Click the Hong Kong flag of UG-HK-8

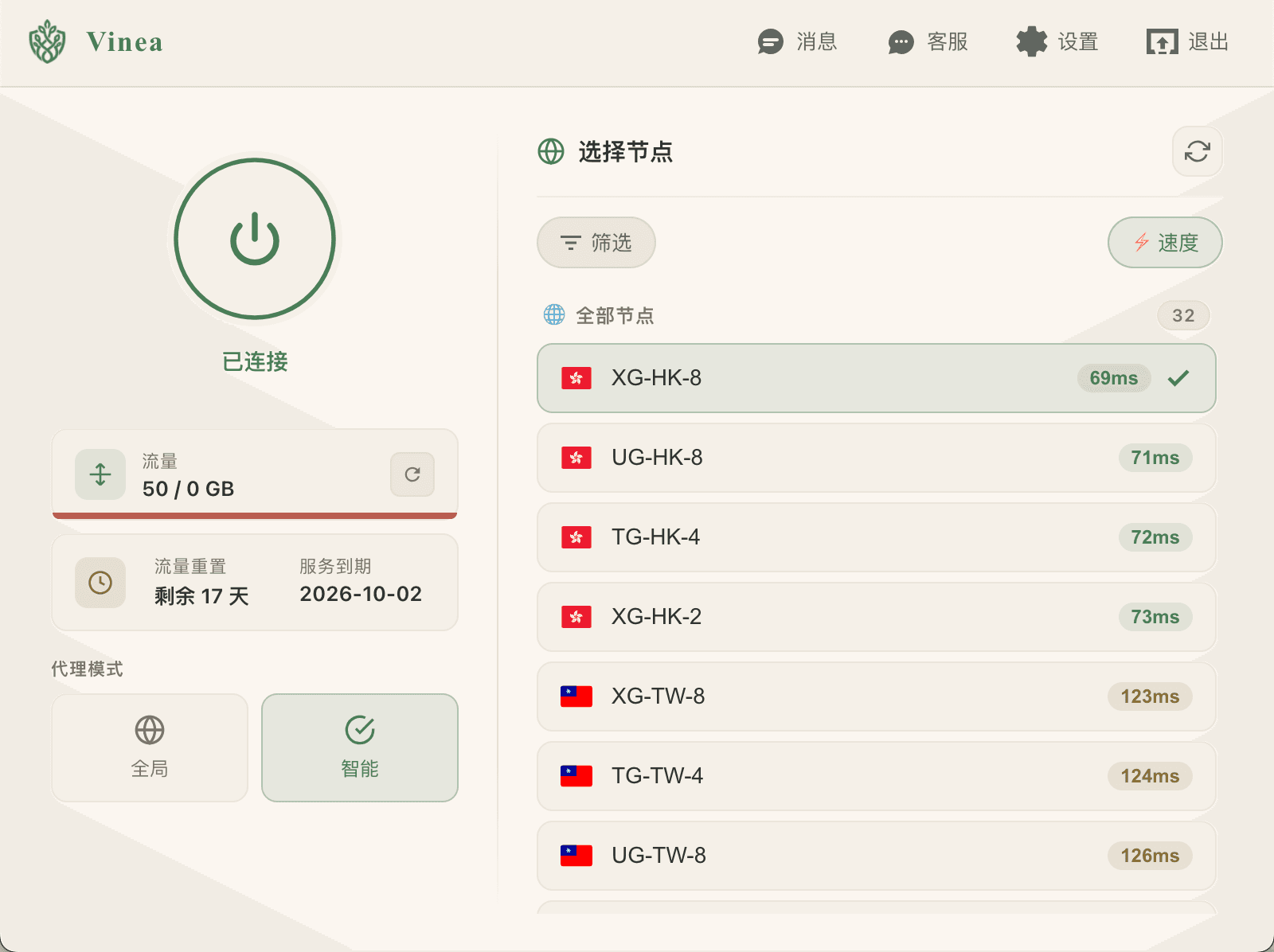pos(576,458)
